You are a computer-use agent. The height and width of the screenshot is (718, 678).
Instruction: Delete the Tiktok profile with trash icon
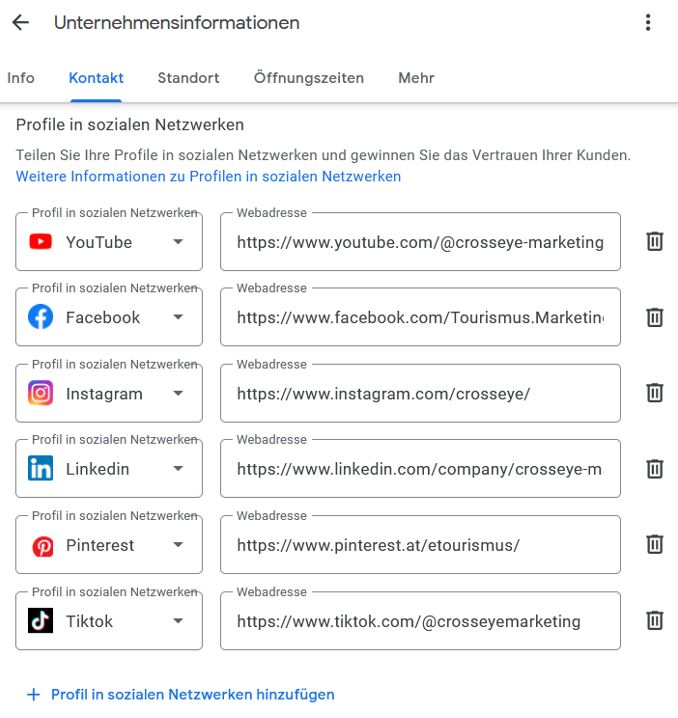click(x=655, y=620)
